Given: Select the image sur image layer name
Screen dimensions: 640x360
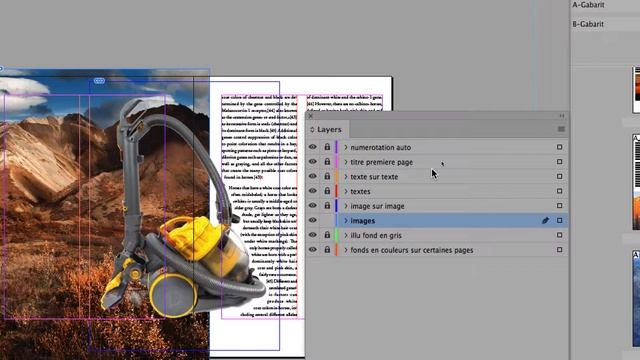Looking at the screenshot, I should [x=378, y=206].
